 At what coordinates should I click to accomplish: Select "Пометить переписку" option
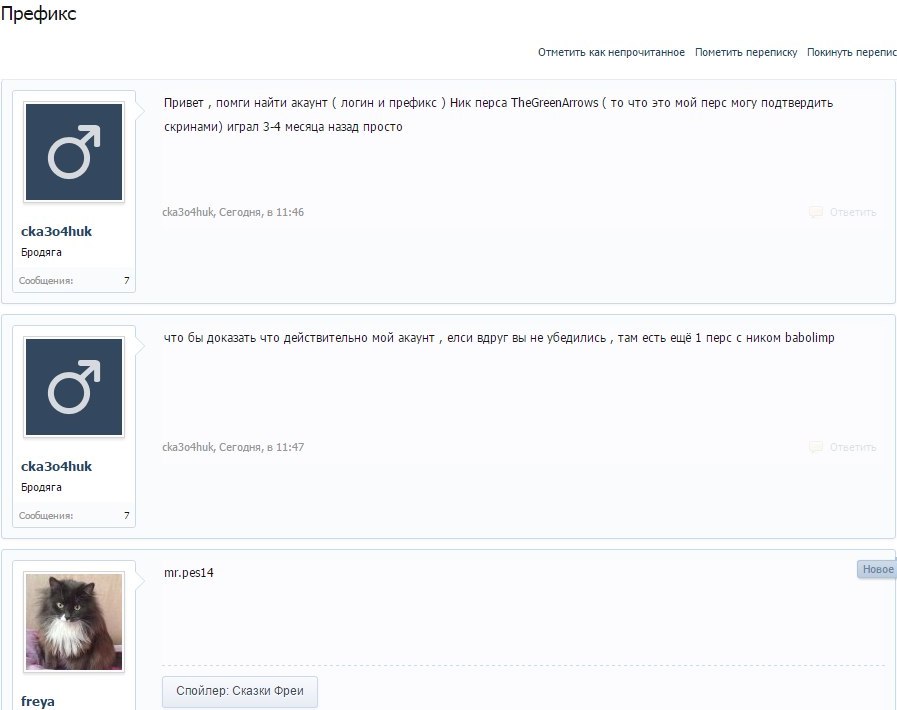pyautogui.click(x=746, y=52)
